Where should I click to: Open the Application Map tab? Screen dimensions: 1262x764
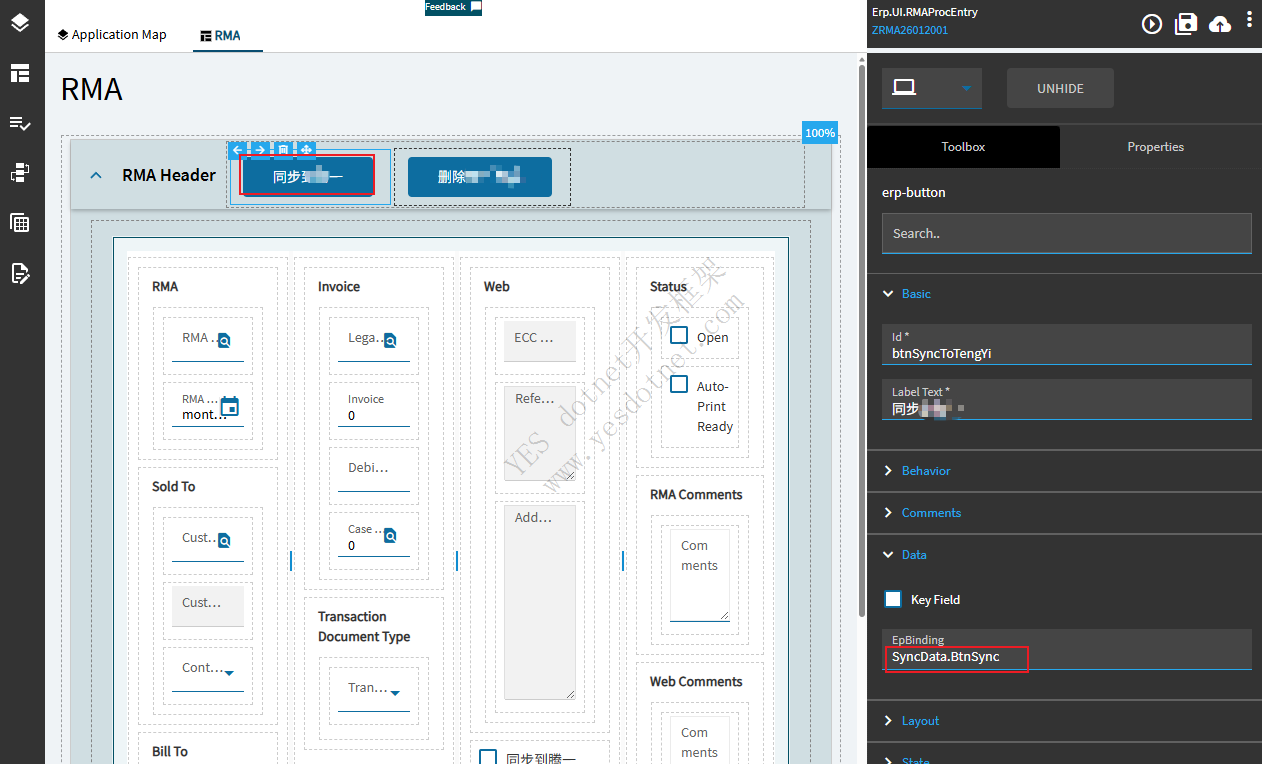pyautogui.click(x=112, y=35)
